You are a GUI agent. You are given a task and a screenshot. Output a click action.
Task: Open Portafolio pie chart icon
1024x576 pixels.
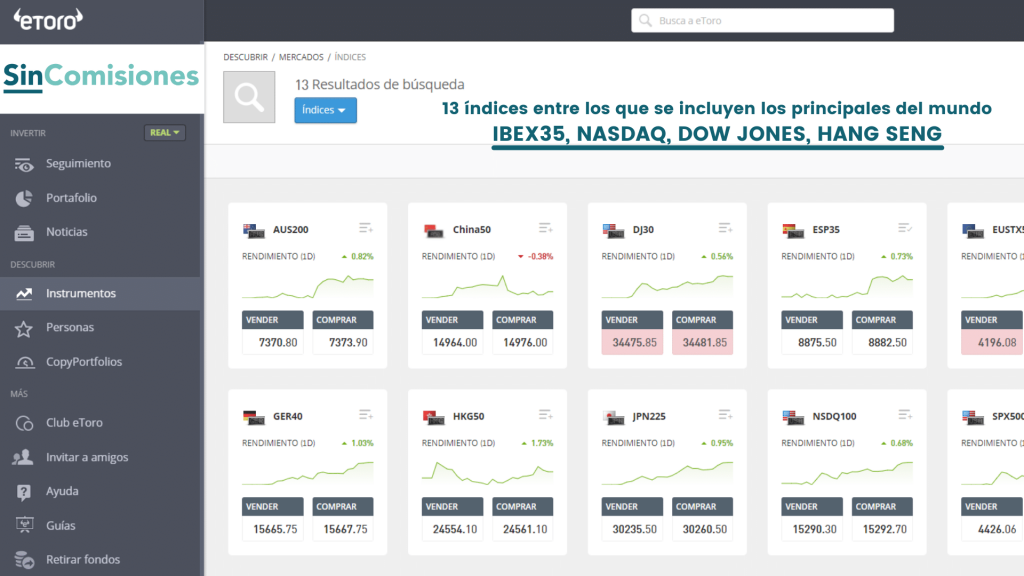pyautogui.click(x=24, y=199)
